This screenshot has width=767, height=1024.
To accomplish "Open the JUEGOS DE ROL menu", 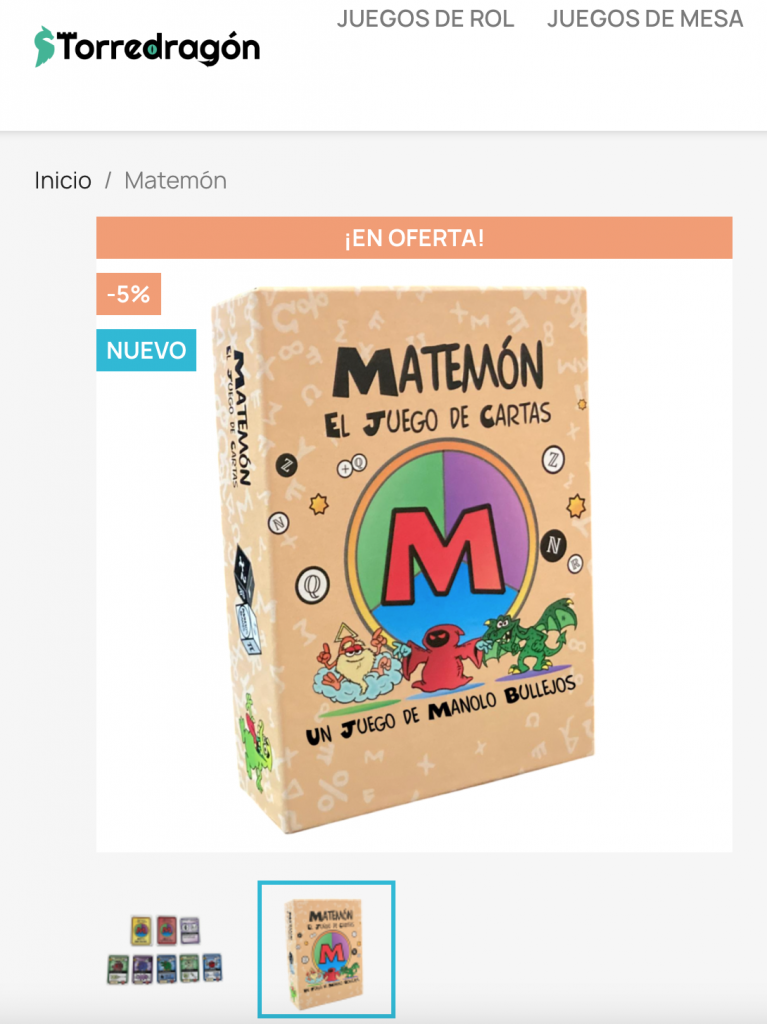I will click(x=425, y=19).
